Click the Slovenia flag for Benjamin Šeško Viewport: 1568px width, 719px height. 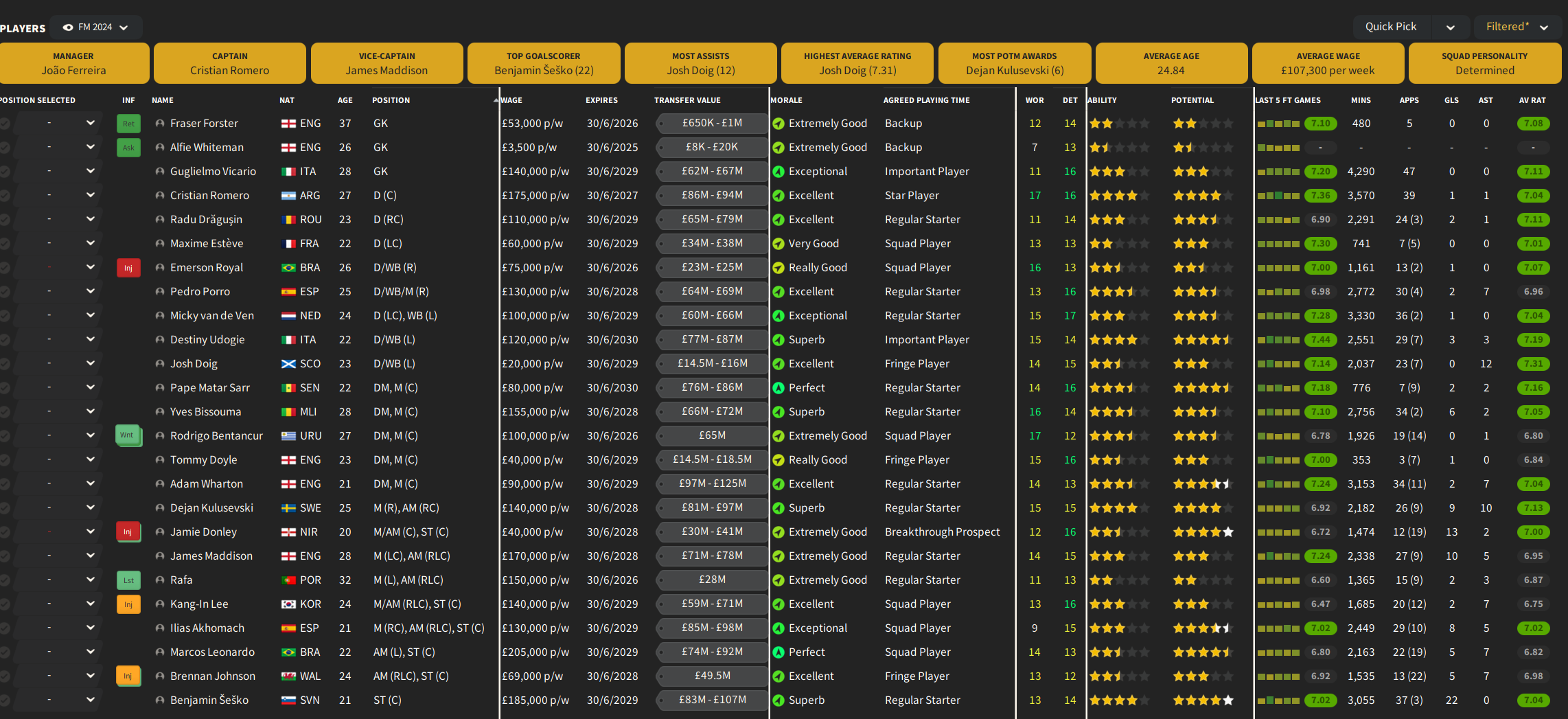click(288, 700)
